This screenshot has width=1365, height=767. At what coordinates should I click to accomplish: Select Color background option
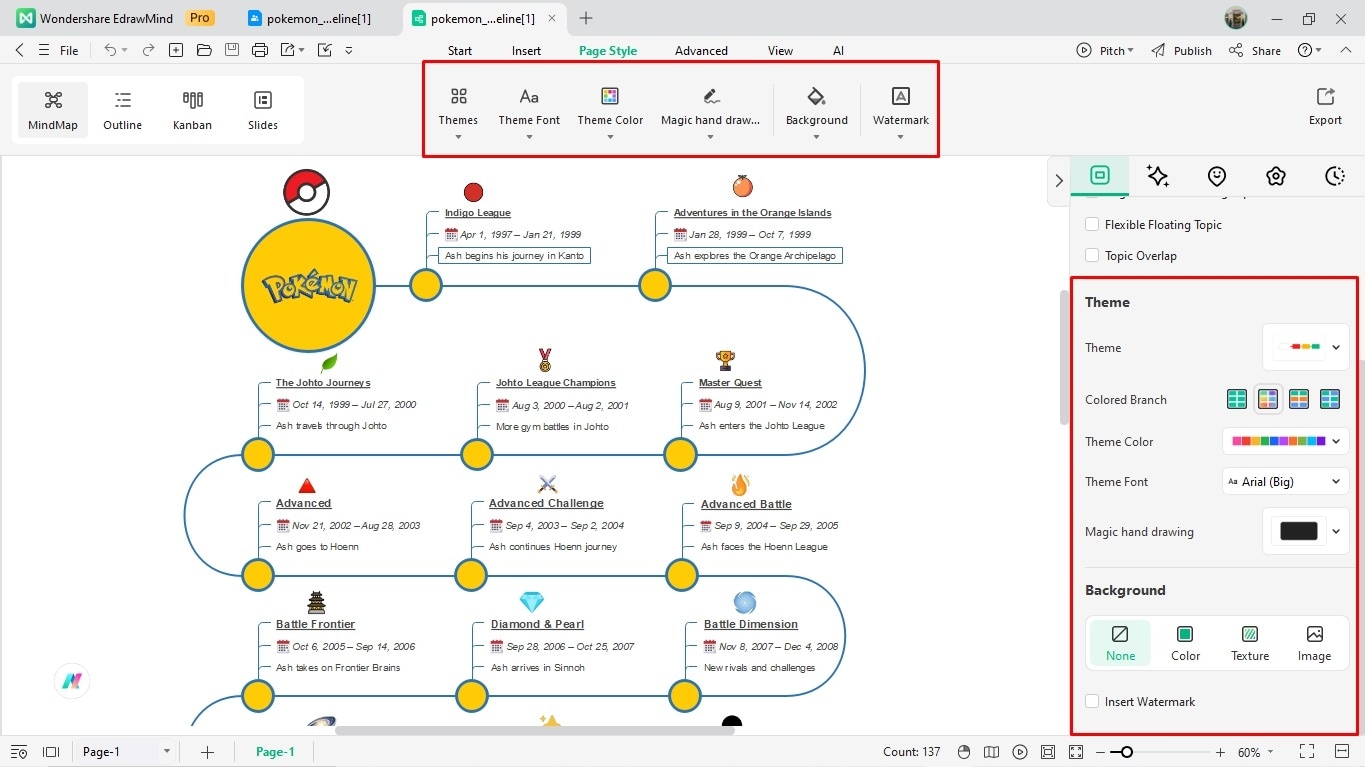(1185, 643)
